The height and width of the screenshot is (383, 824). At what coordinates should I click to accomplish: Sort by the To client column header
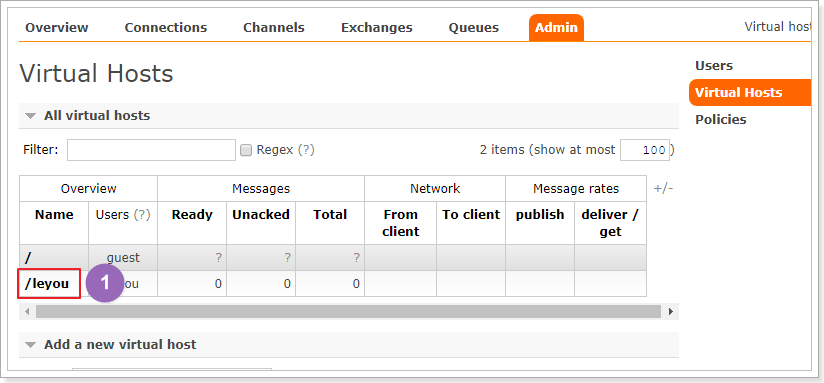pos(471,214)
